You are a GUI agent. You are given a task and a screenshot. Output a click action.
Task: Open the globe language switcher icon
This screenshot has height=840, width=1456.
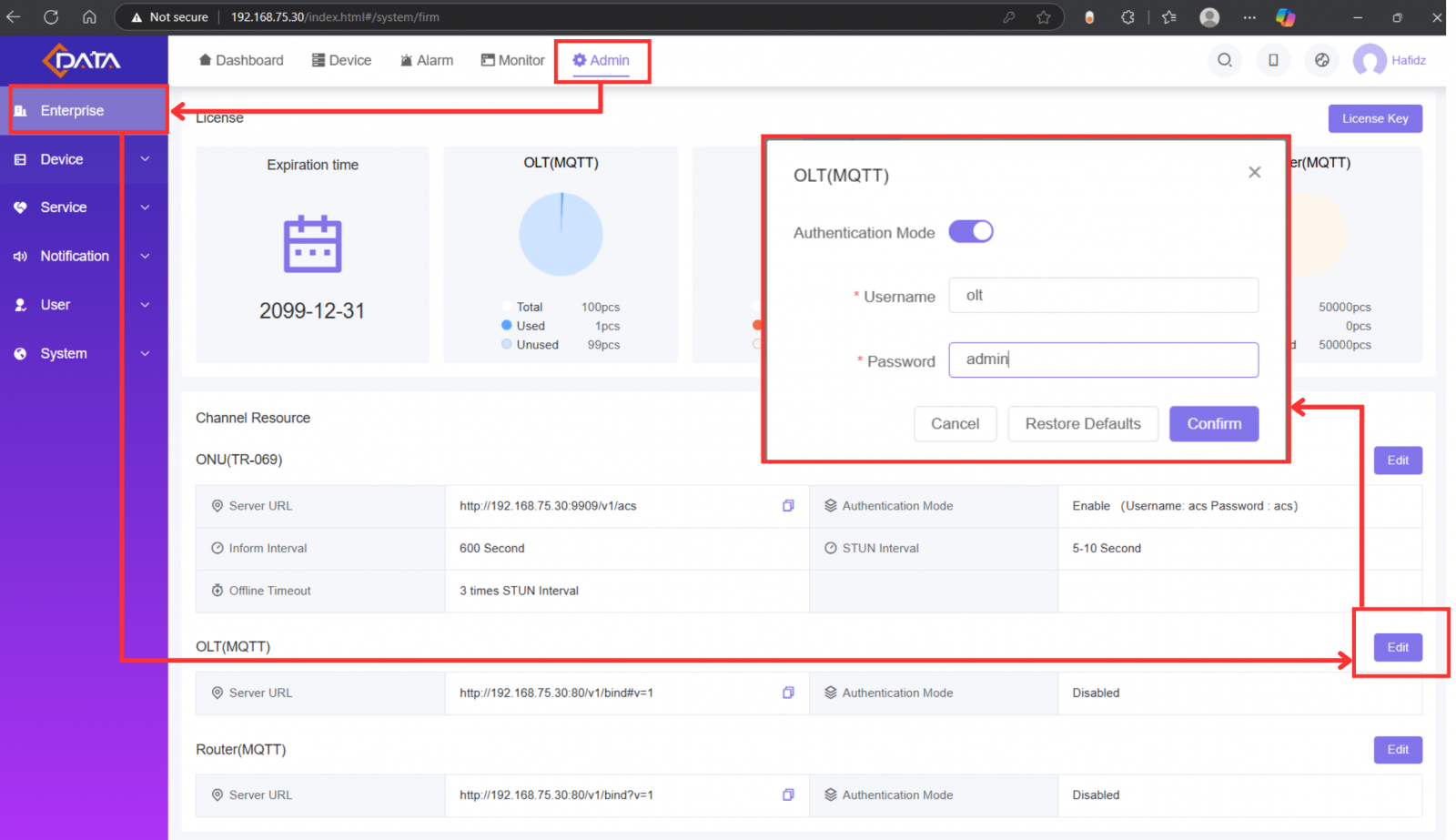click(x=1321, y=60)
